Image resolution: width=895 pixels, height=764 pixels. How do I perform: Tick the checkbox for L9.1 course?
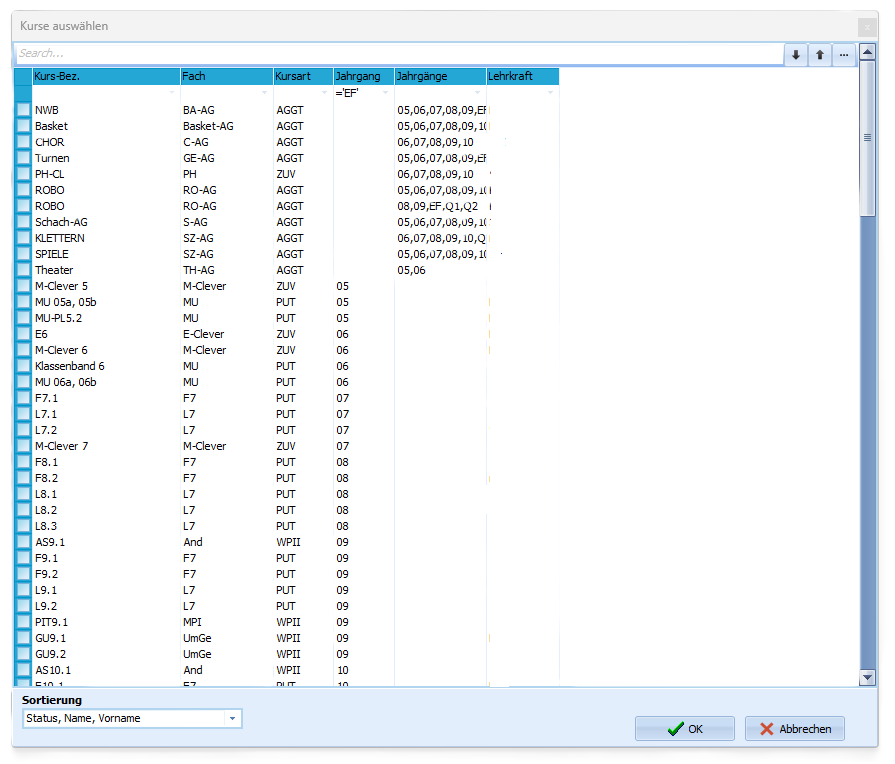23,589
